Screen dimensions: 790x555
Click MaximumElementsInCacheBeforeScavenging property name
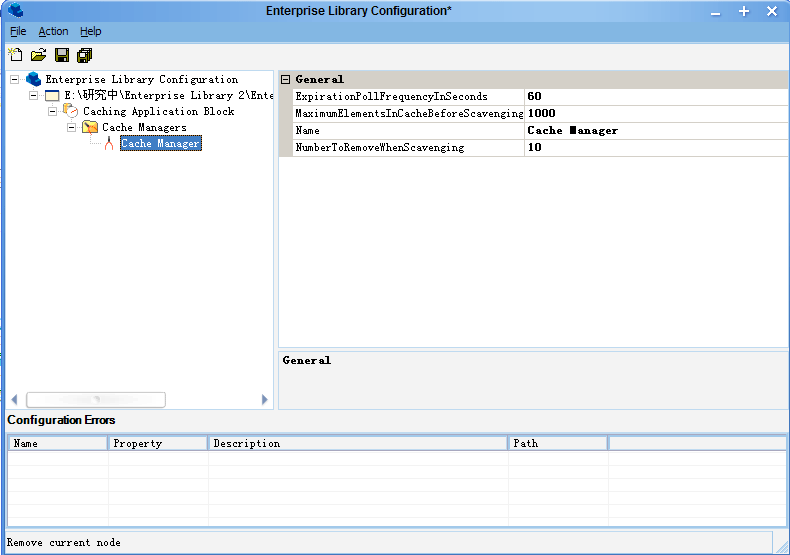409,113
